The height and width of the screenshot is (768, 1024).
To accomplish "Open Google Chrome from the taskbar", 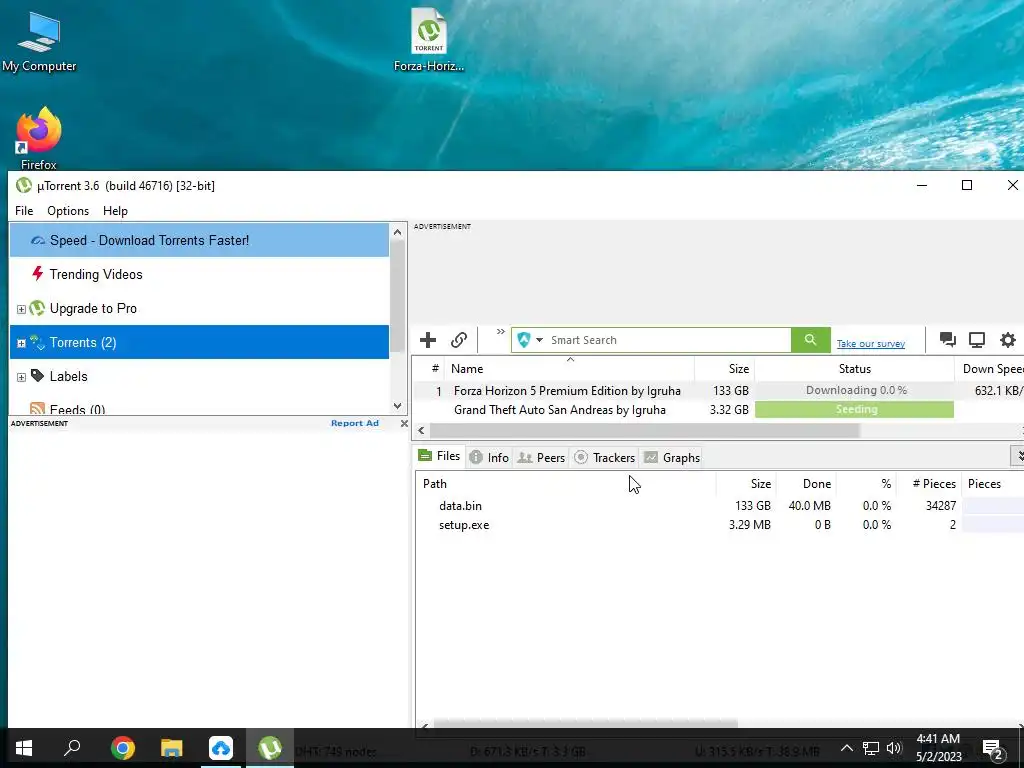I will coord(123,748).
